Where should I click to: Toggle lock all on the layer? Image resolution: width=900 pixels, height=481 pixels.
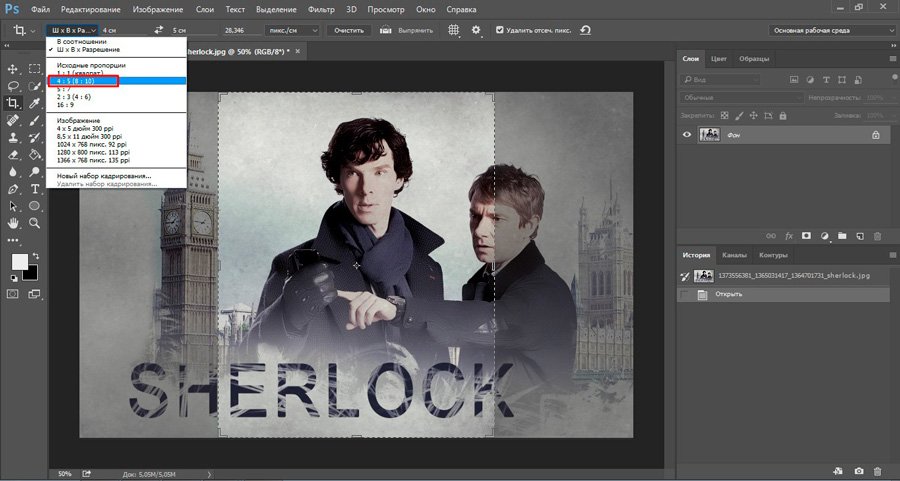pyautogui.click(x=783, y=115)
